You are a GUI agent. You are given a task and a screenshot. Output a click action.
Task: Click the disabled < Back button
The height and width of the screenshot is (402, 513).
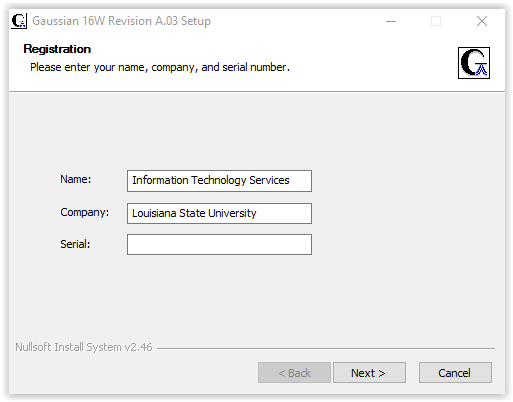pos(294,373)
